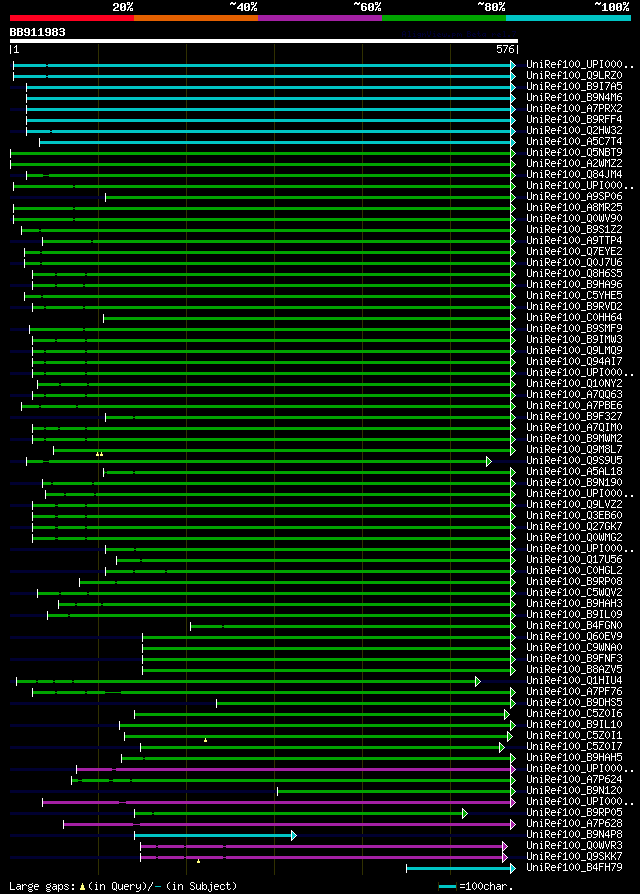
Task: Select the UniRef100_A9TTP4 label
Action: point(574,241)
